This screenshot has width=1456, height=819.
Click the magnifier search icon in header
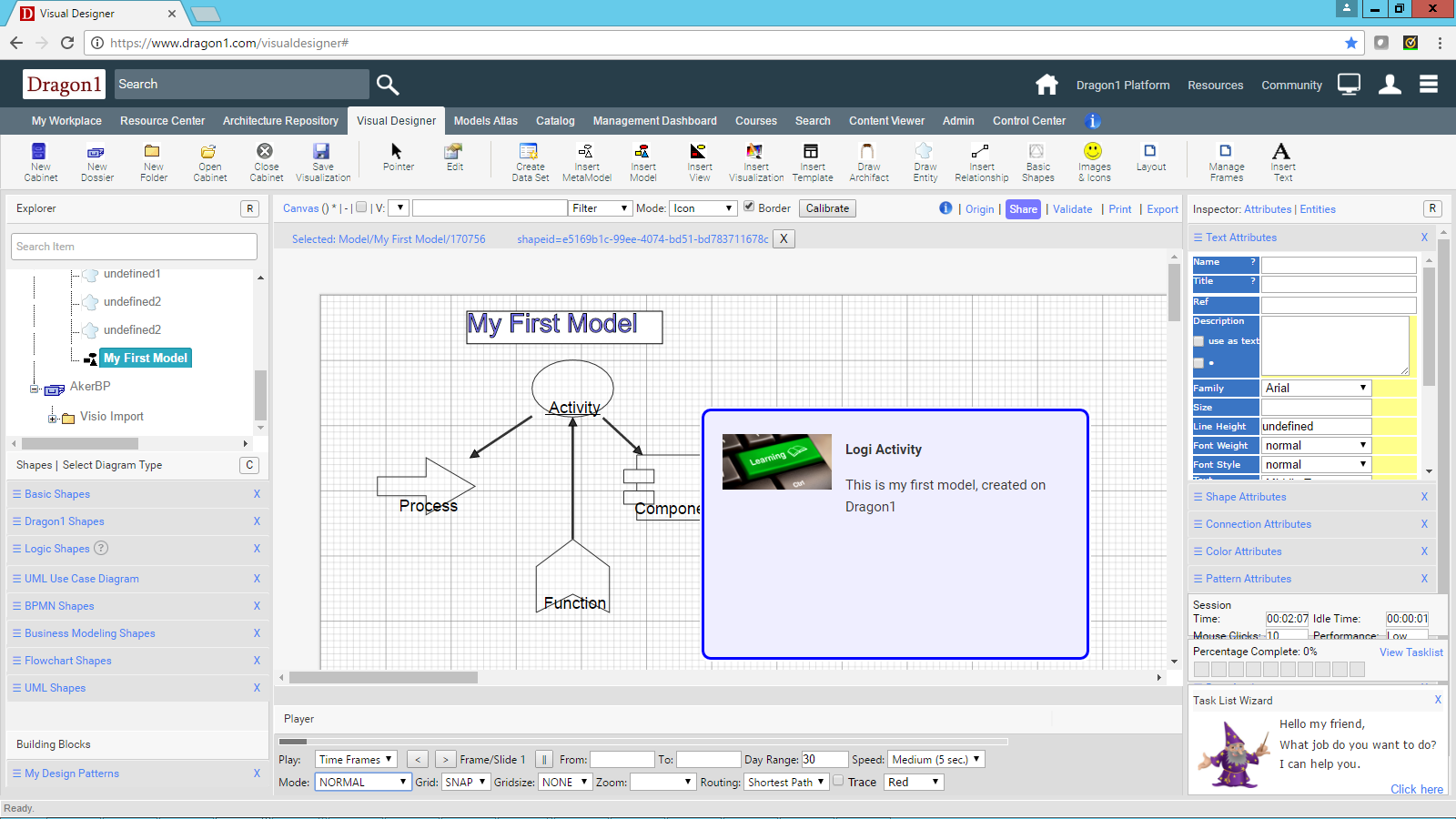[388, 85]
